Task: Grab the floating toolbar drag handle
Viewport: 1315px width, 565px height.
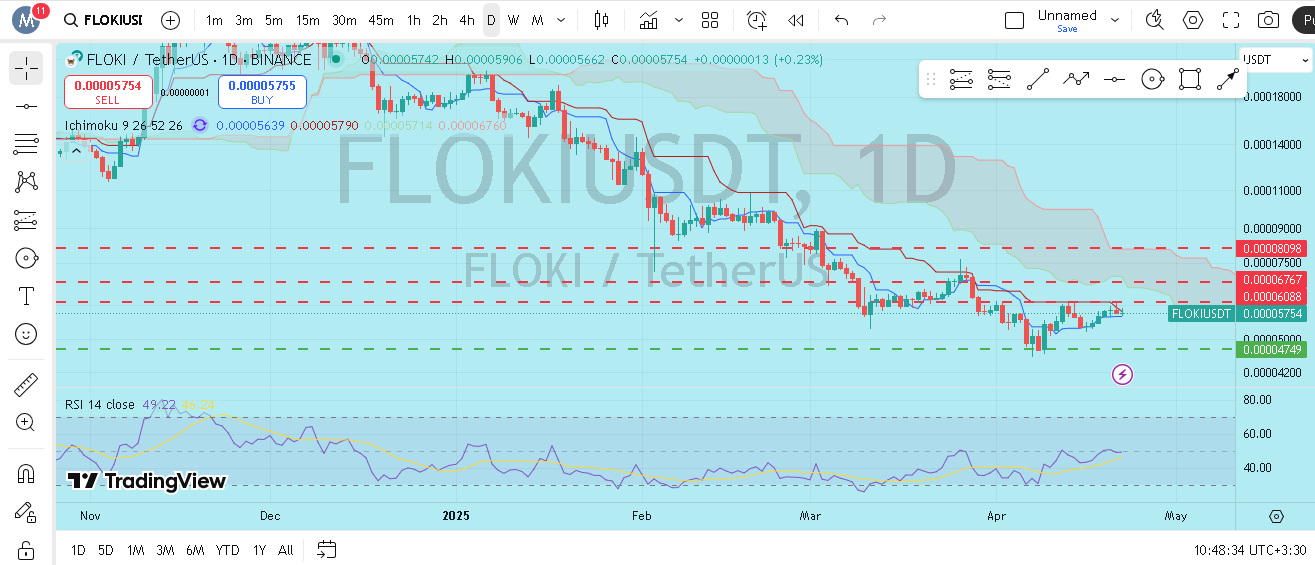Action: pos(931,79)
